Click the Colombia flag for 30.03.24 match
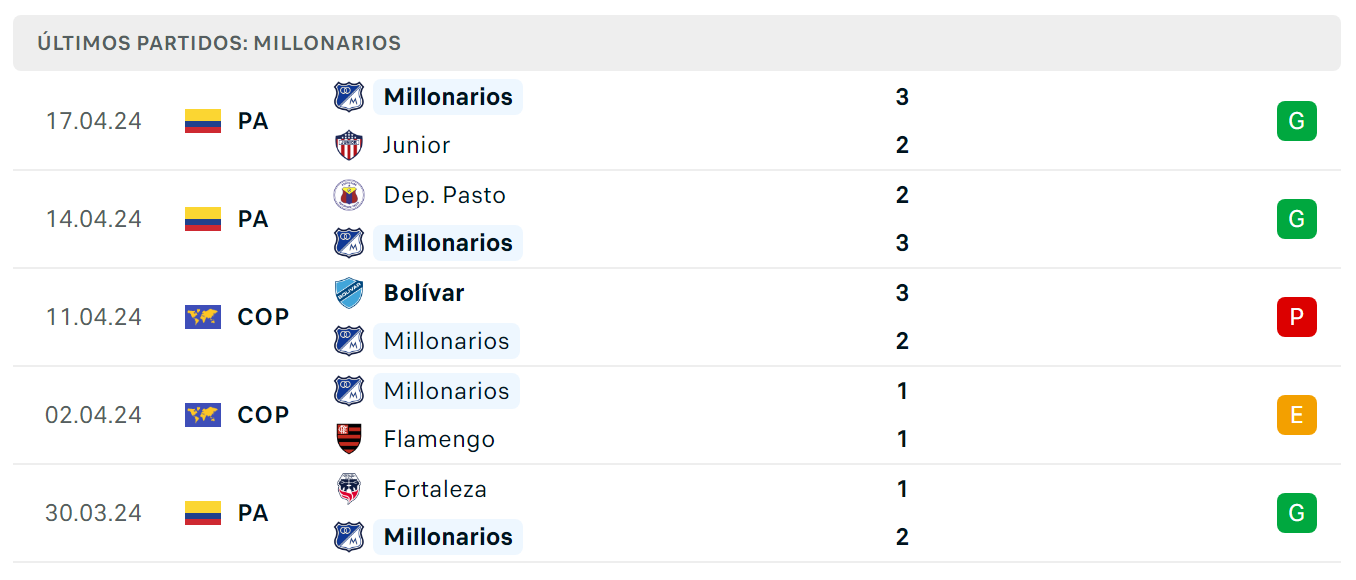This screenshot has height=580, width=1356. coord(203,513)
